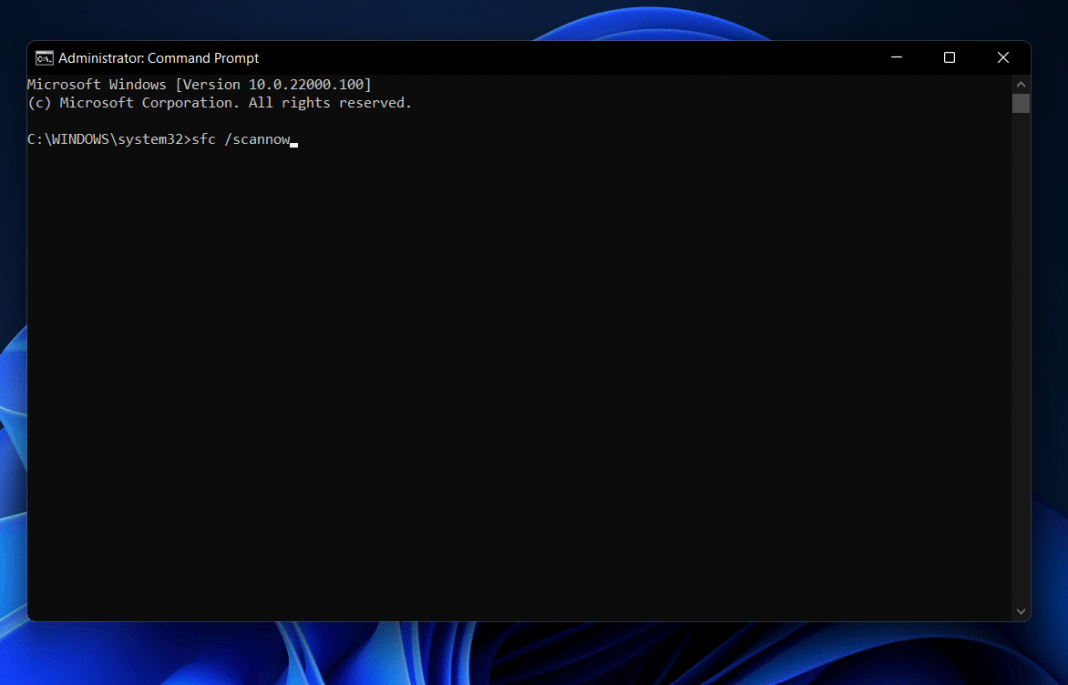
Task: Click the Microsoft Corporation copyright line
Action: 218,102
